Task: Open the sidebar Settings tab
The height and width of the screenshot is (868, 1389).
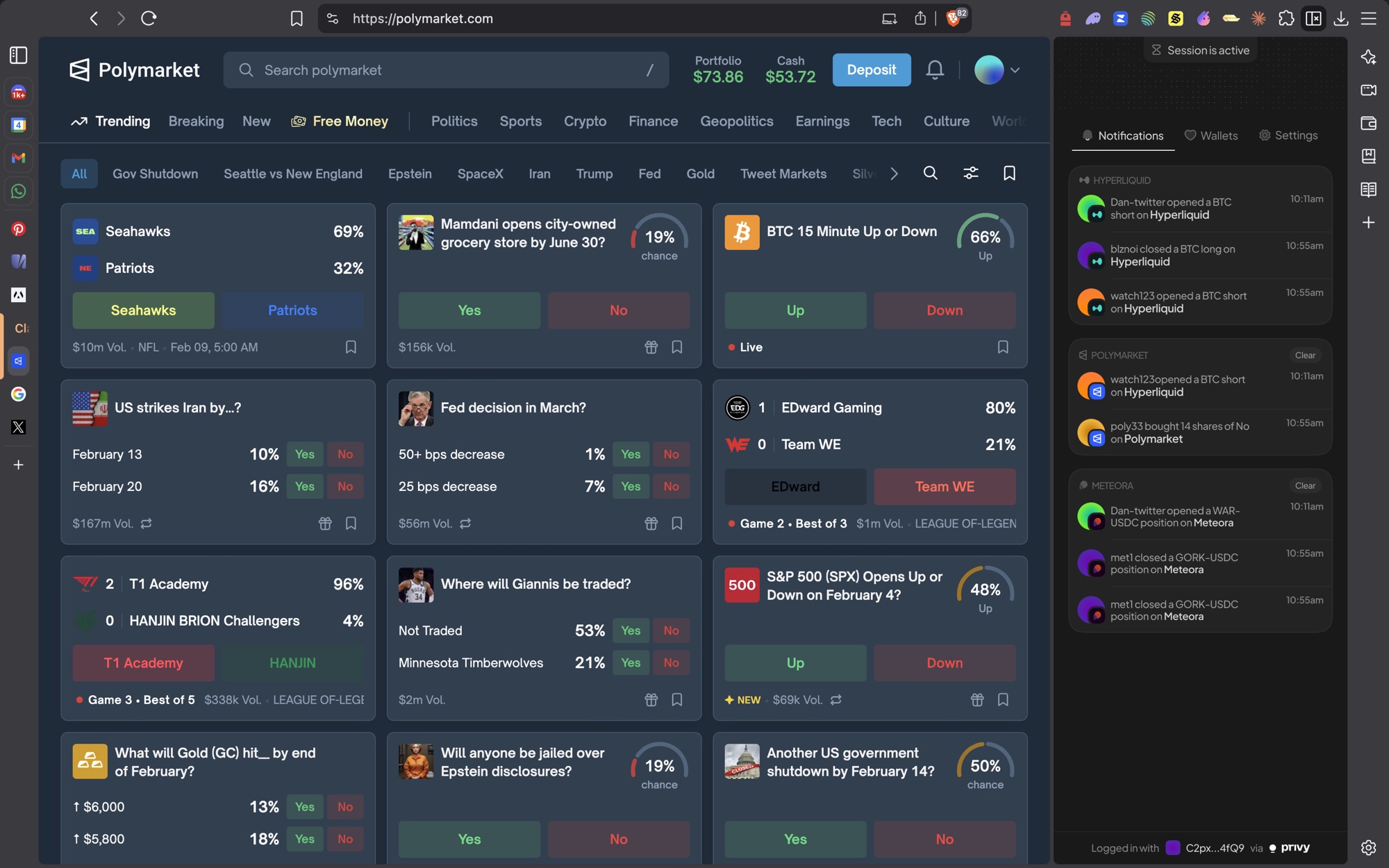Action: 1288,135
